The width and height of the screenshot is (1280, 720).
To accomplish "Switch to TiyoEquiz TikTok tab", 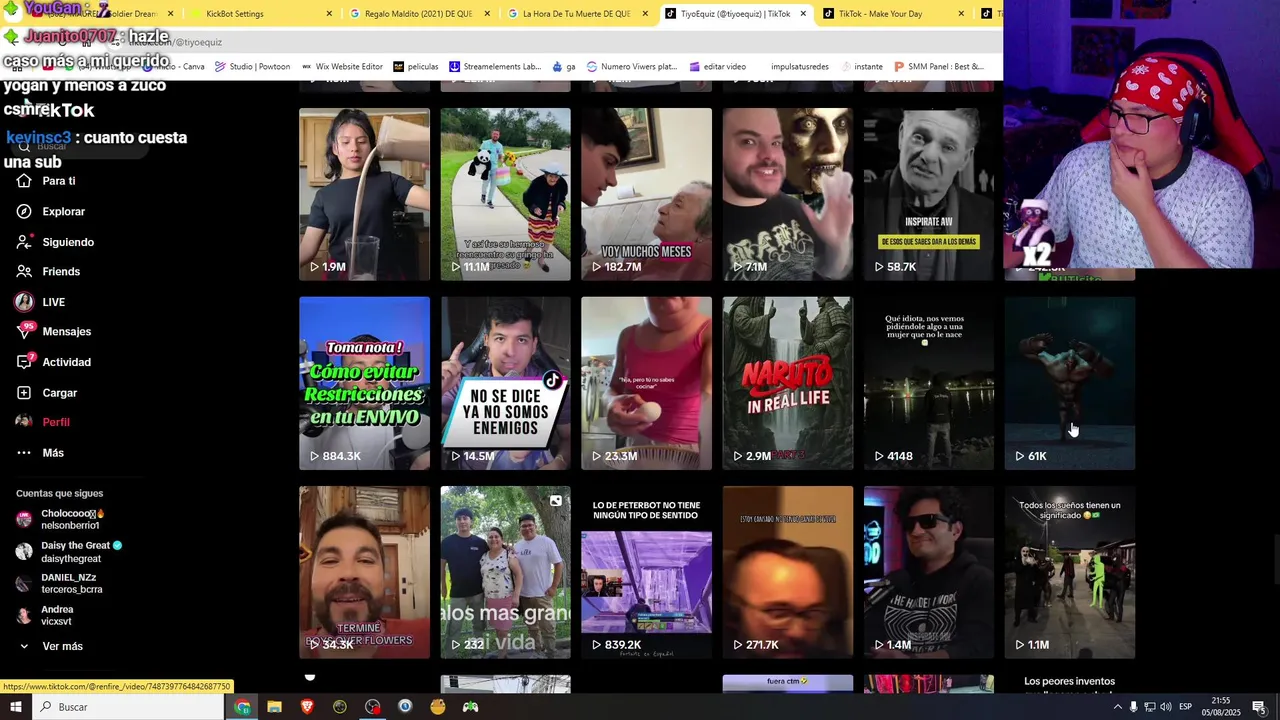I will 736,14.
